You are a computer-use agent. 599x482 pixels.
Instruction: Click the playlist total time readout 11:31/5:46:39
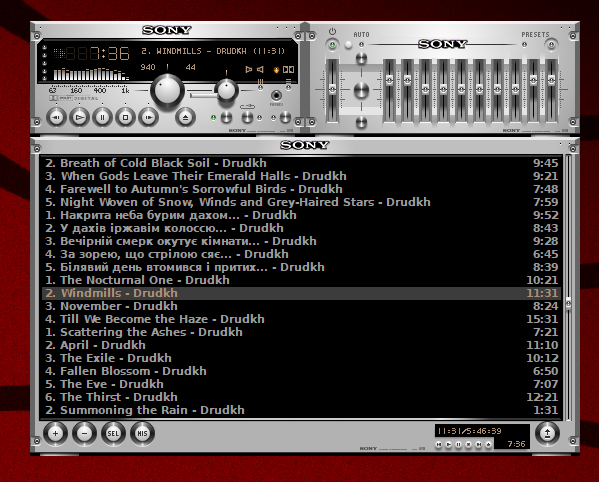pyautogui.click(x=469, y=431)
